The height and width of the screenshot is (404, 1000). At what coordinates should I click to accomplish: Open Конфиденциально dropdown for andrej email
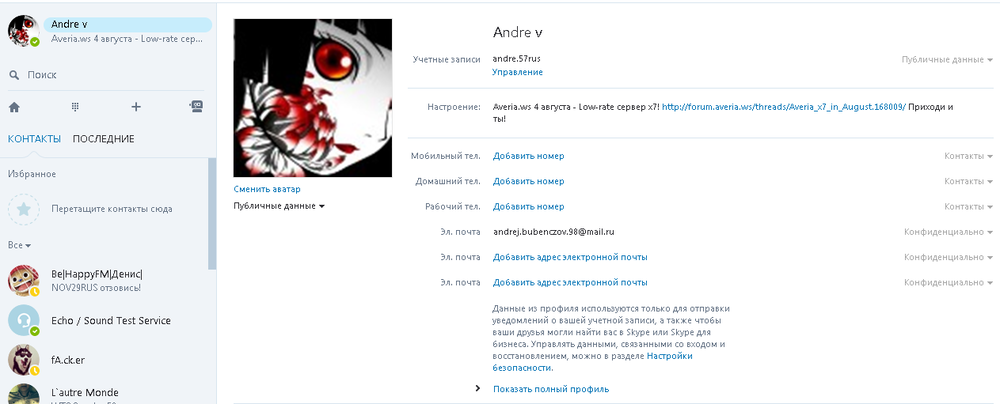(x=948, y=232)
